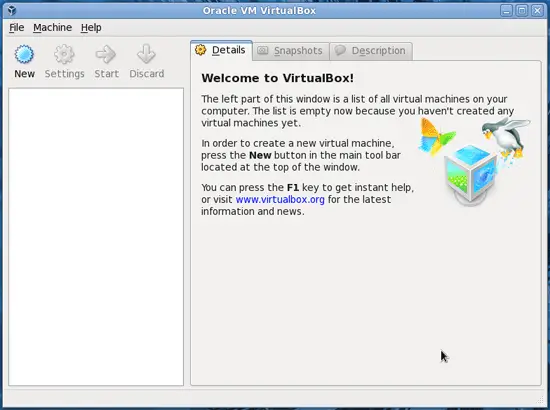Follow the www.virtualbox.org link
550x410 pixels.
coord(280,199)
